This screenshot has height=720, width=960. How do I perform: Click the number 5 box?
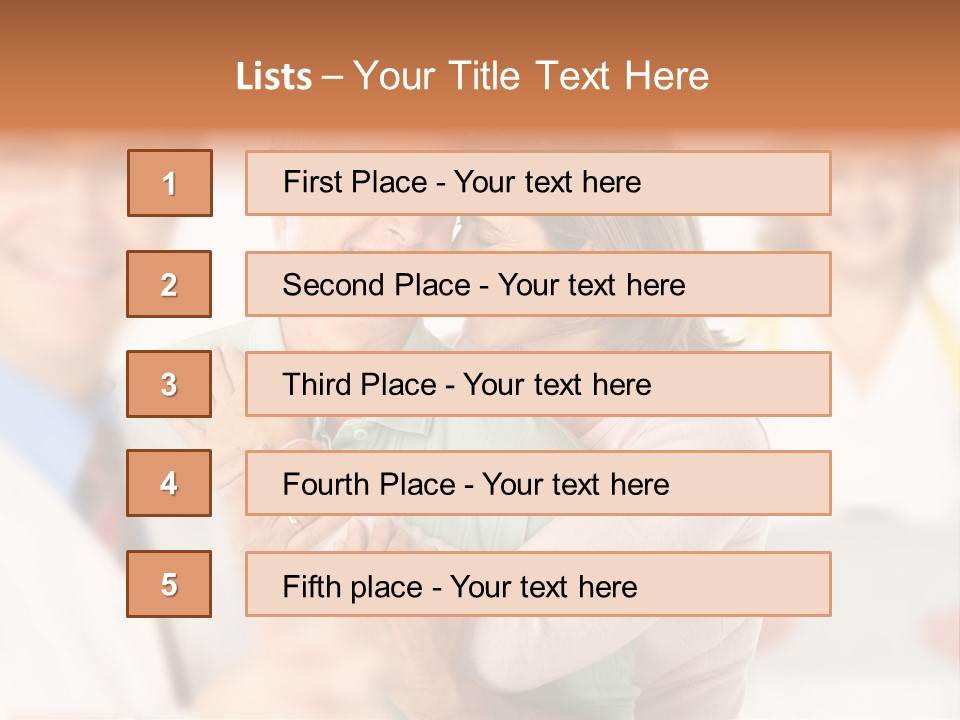tap(169, 584)
